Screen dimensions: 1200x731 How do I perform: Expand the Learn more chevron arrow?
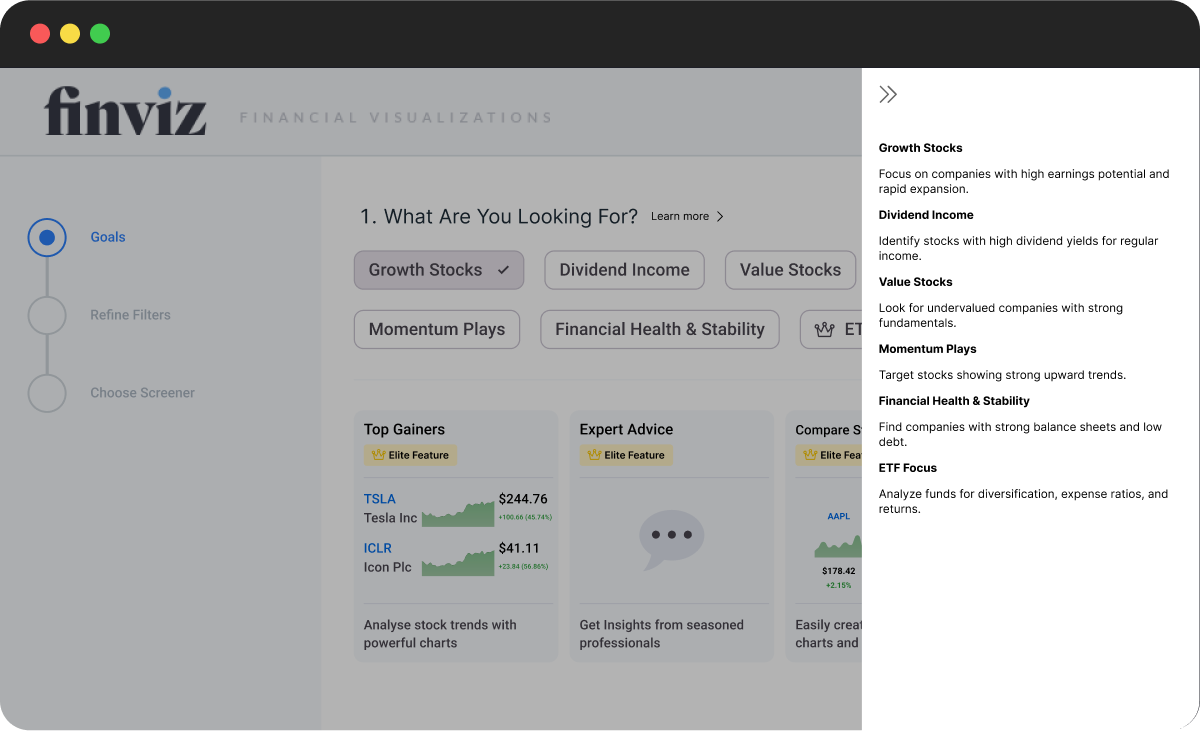tap(720, 216)
